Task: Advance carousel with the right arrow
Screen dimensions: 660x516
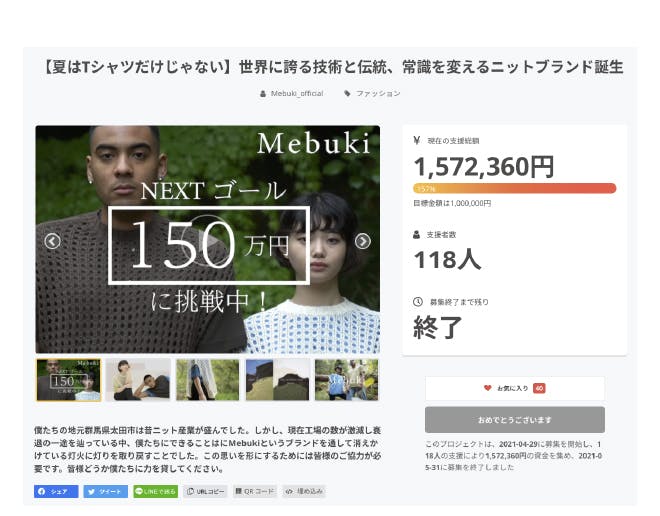Action: click(x=362, y=241)
